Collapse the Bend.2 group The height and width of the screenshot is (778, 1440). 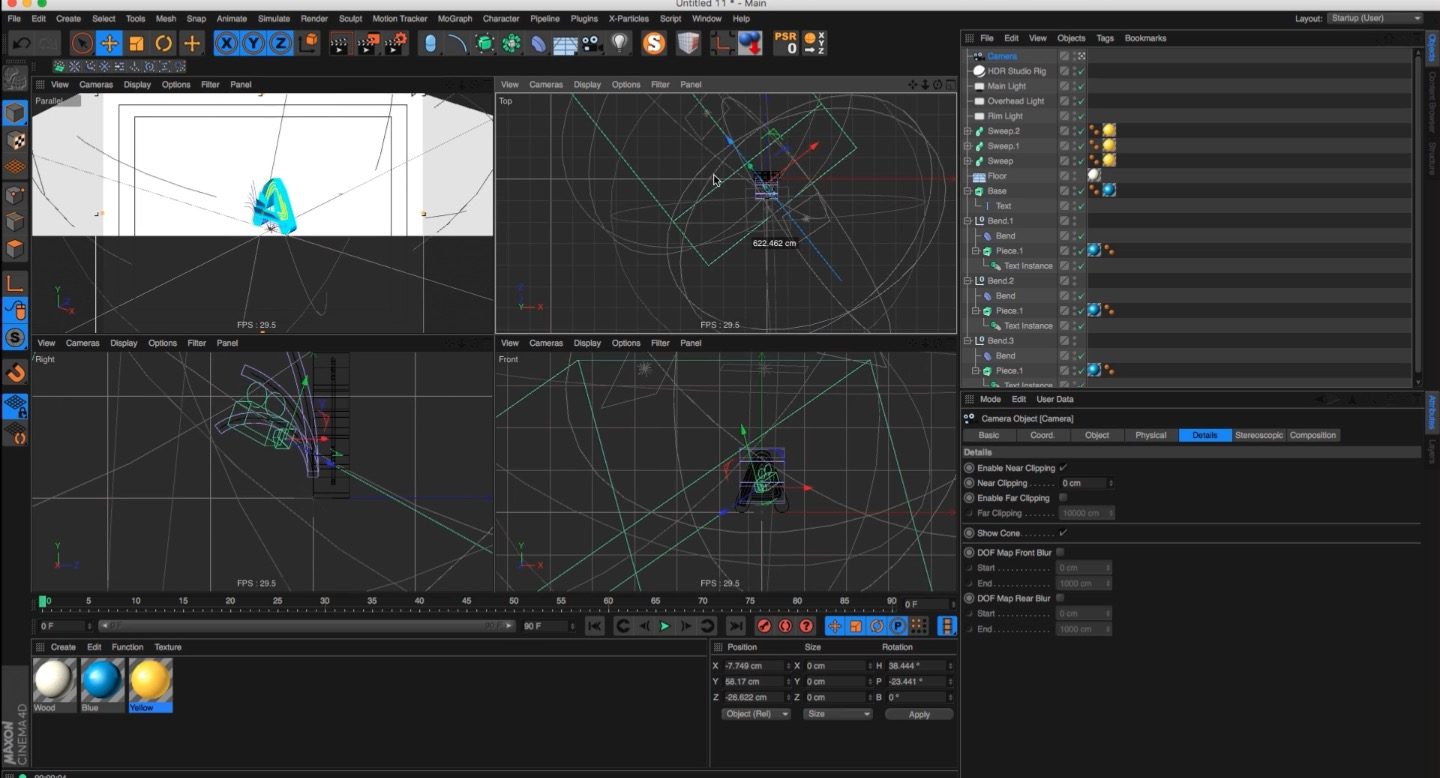click(967, 281)
